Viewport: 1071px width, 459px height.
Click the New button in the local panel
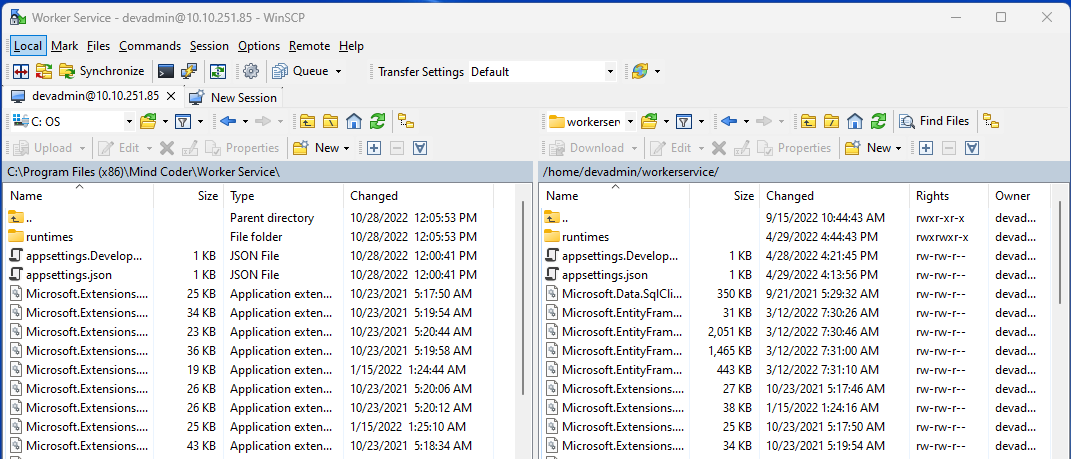point(322,148)
